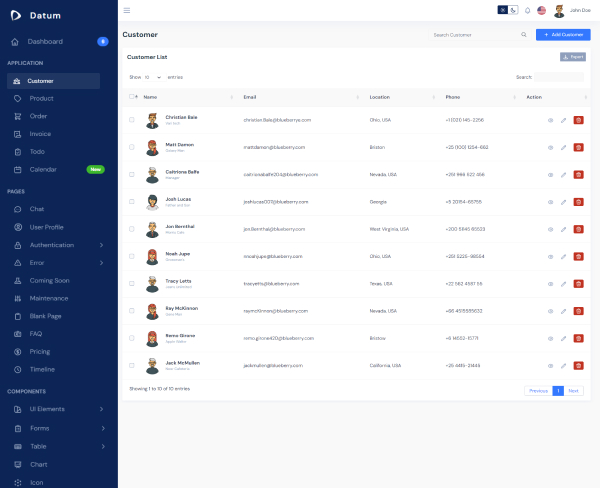Open the Show entries count dropdown
The width and height of the screenshot is (600, 488).
pos(153,76)
